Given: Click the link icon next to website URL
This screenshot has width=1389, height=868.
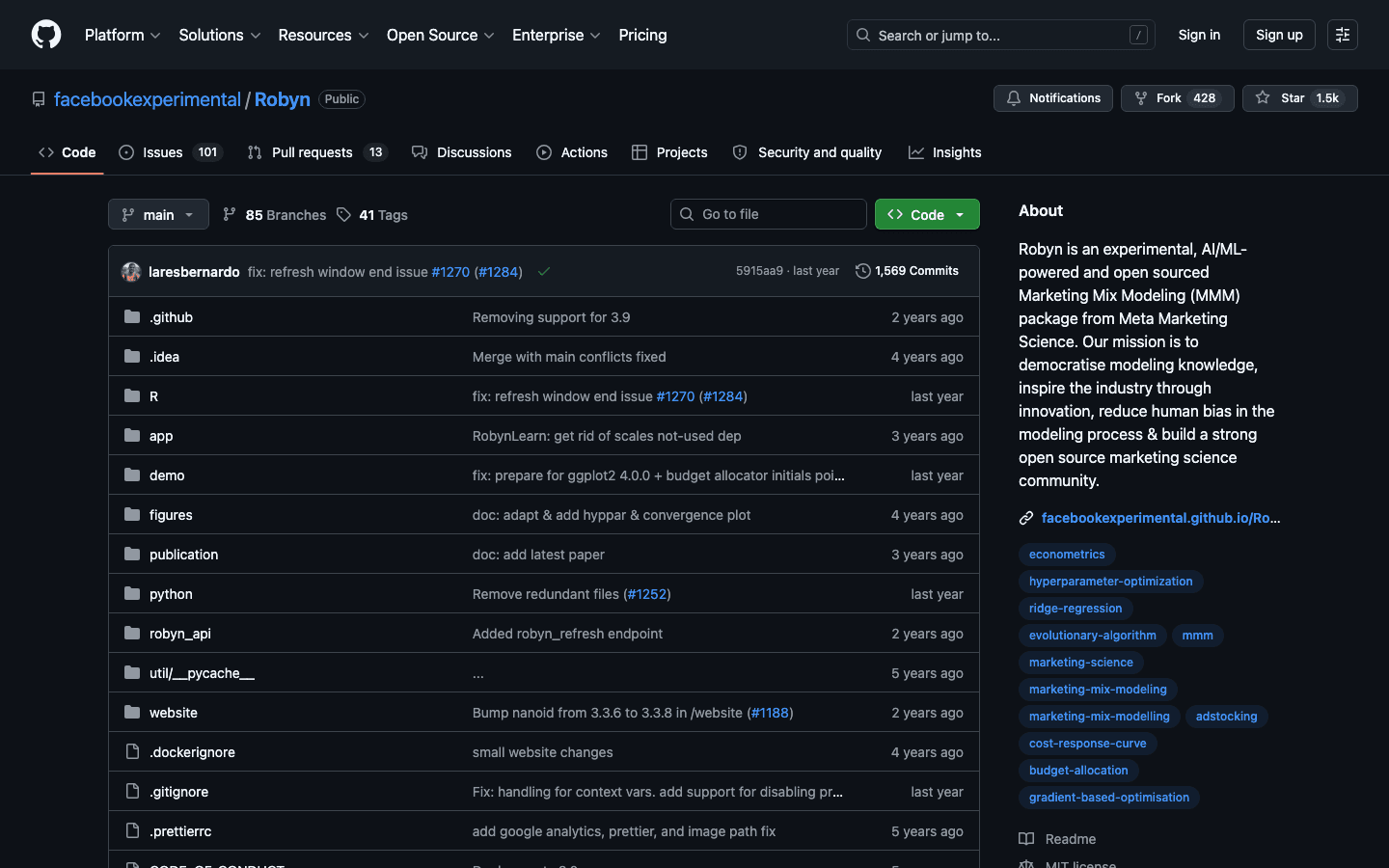Looking at the screenshot, I should [x=1026, y=518].
